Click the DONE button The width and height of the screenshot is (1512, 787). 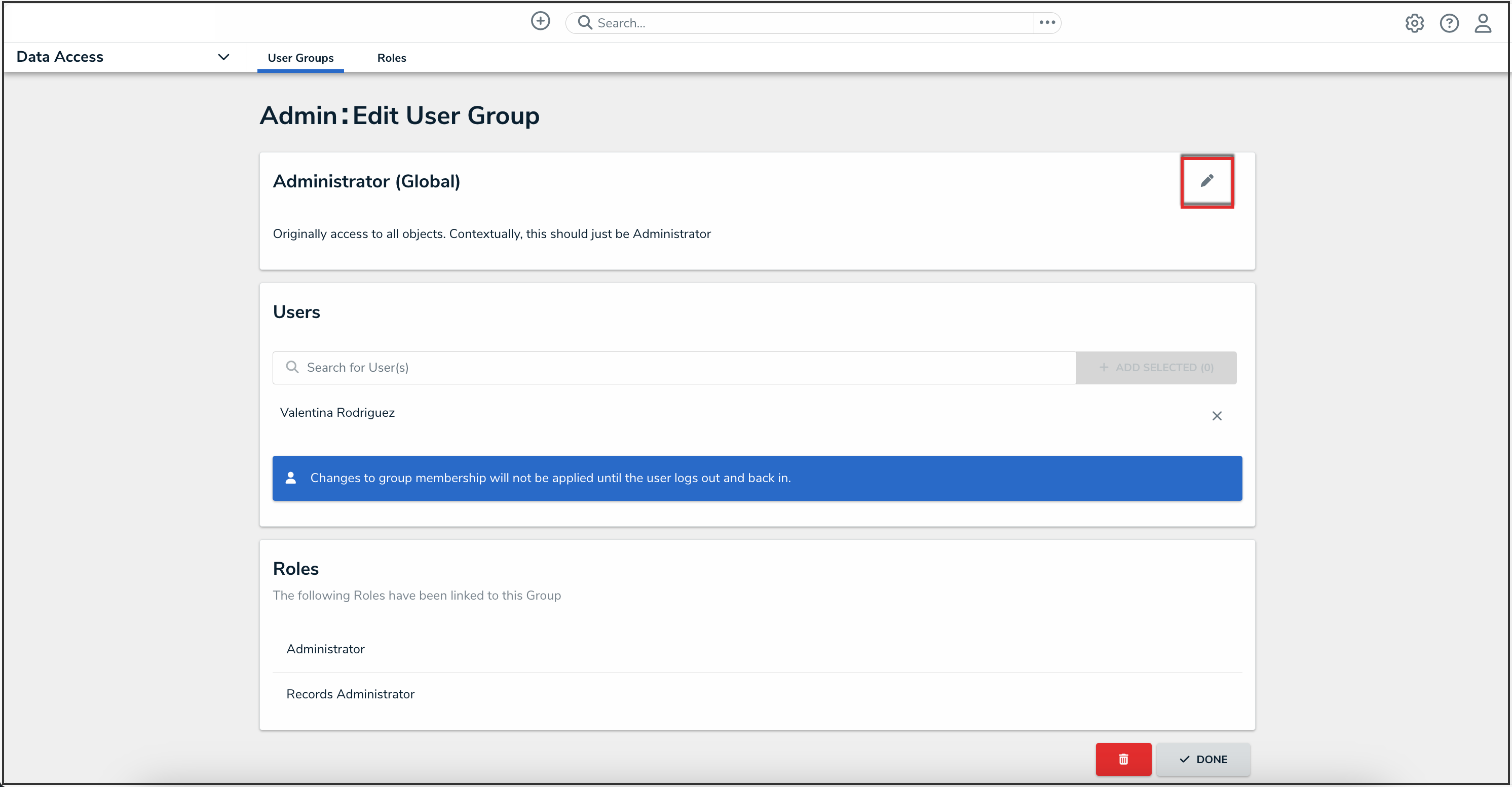pos(1203,759)
